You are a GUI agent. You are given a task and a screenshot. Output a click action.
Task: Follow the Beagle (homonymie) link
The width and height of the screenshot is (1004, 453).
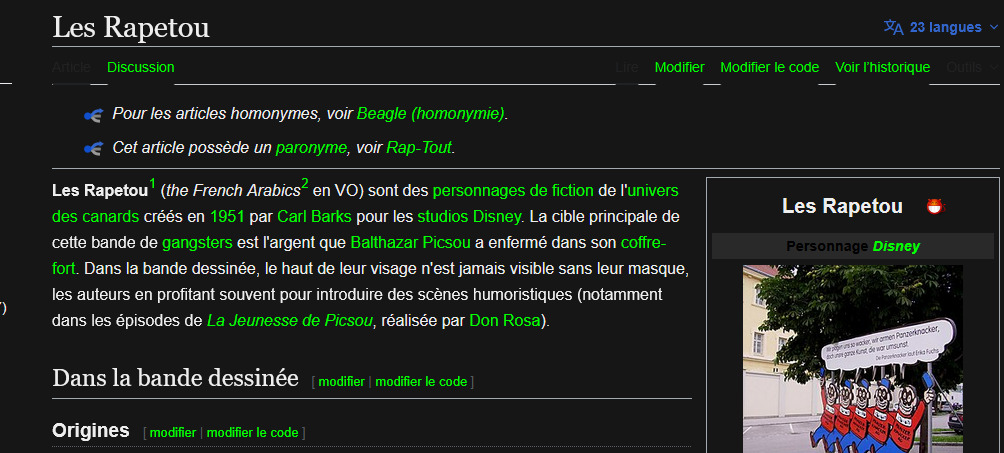pos(431,114)
